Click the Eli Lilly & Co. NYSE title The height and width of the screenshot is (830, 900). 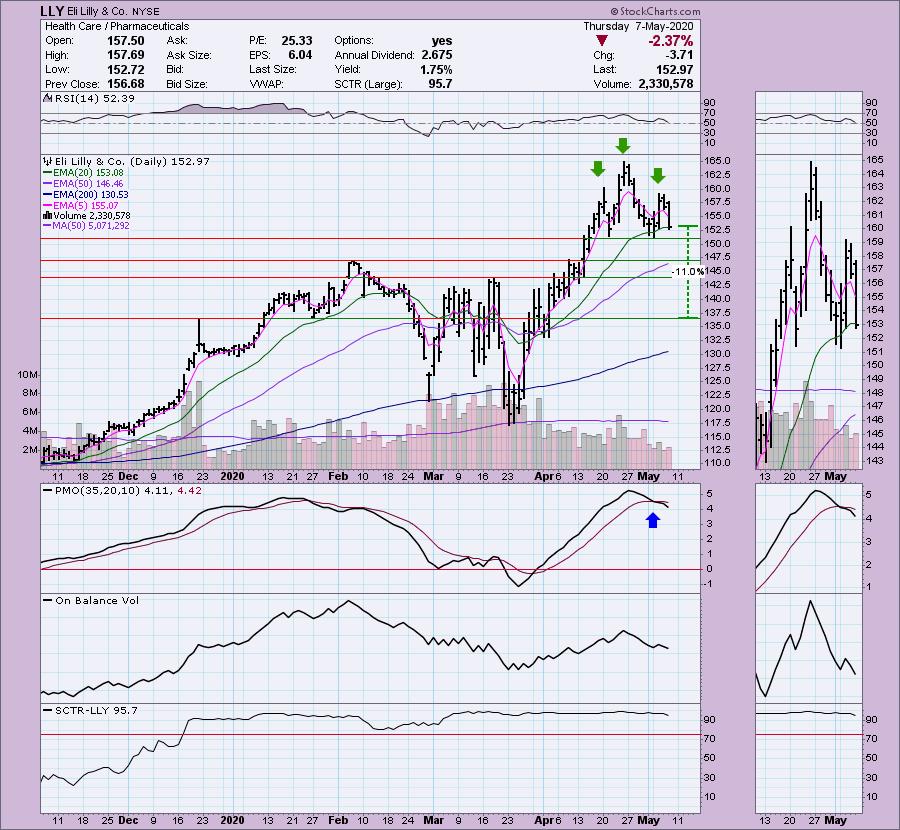113,11
